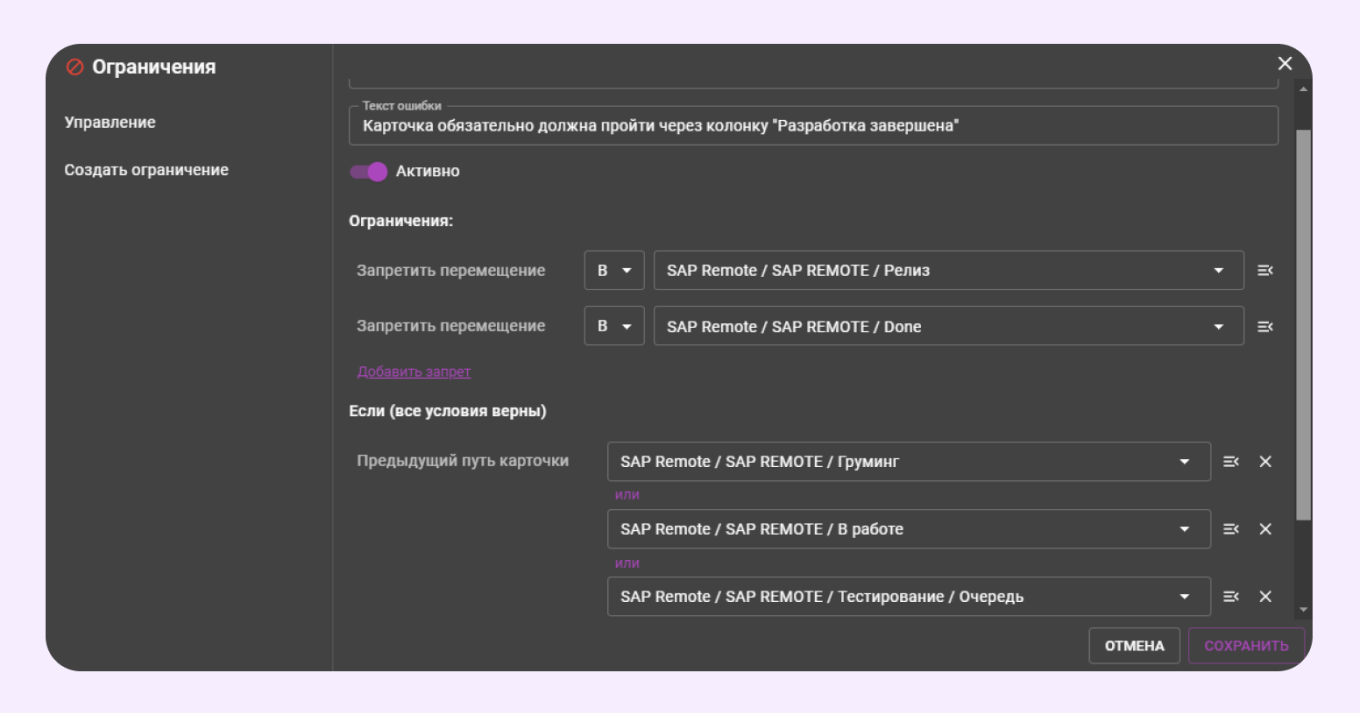Disable the Активно toggle switch
The width and height of the screenshot is (1360, 713).
pyautogui.click(x=368, y=172)
